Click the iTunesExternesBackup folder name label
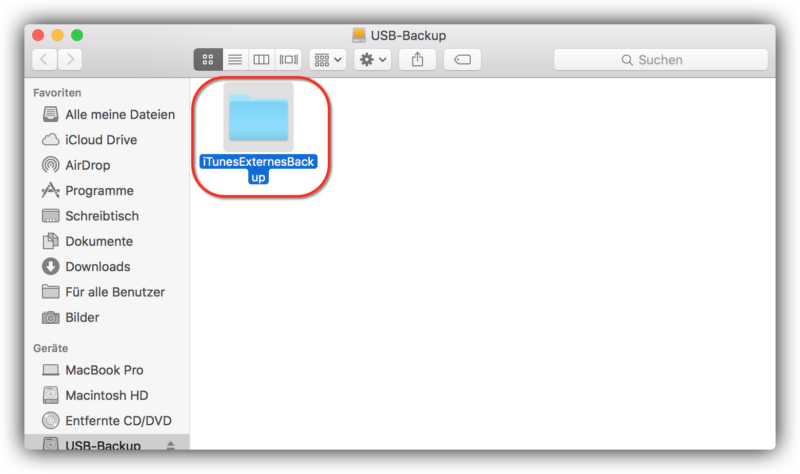 258,169
